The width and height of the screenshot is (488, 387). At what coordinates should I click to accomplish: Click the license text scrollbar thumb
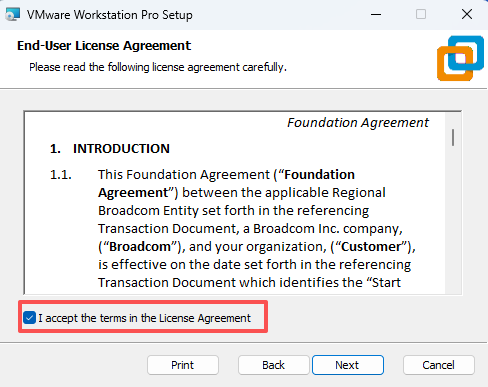tap(453, 137)
